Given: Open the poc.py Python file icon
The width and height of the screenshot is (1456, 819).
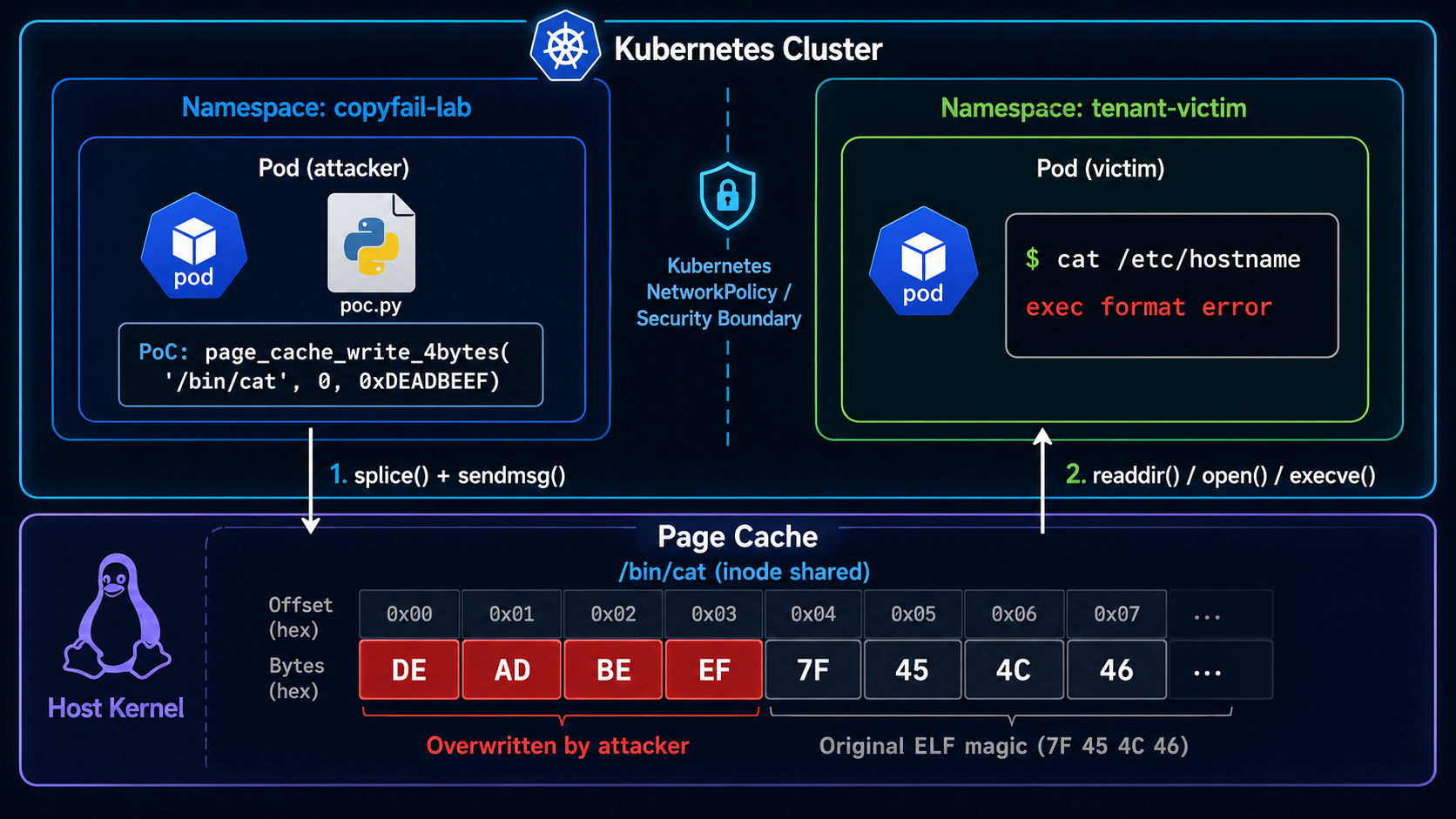Looking at the screenshot, I should coord(371,243).
